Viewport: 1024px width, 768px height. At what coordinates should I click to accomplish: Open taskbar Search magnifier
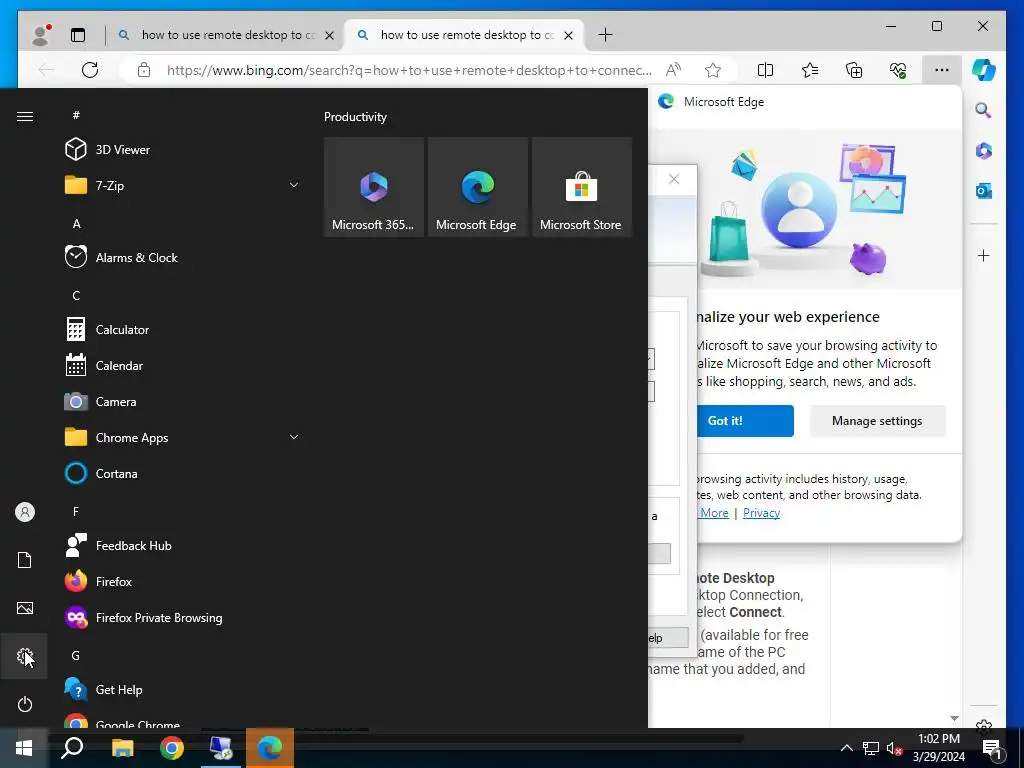[x=72, y=748]
